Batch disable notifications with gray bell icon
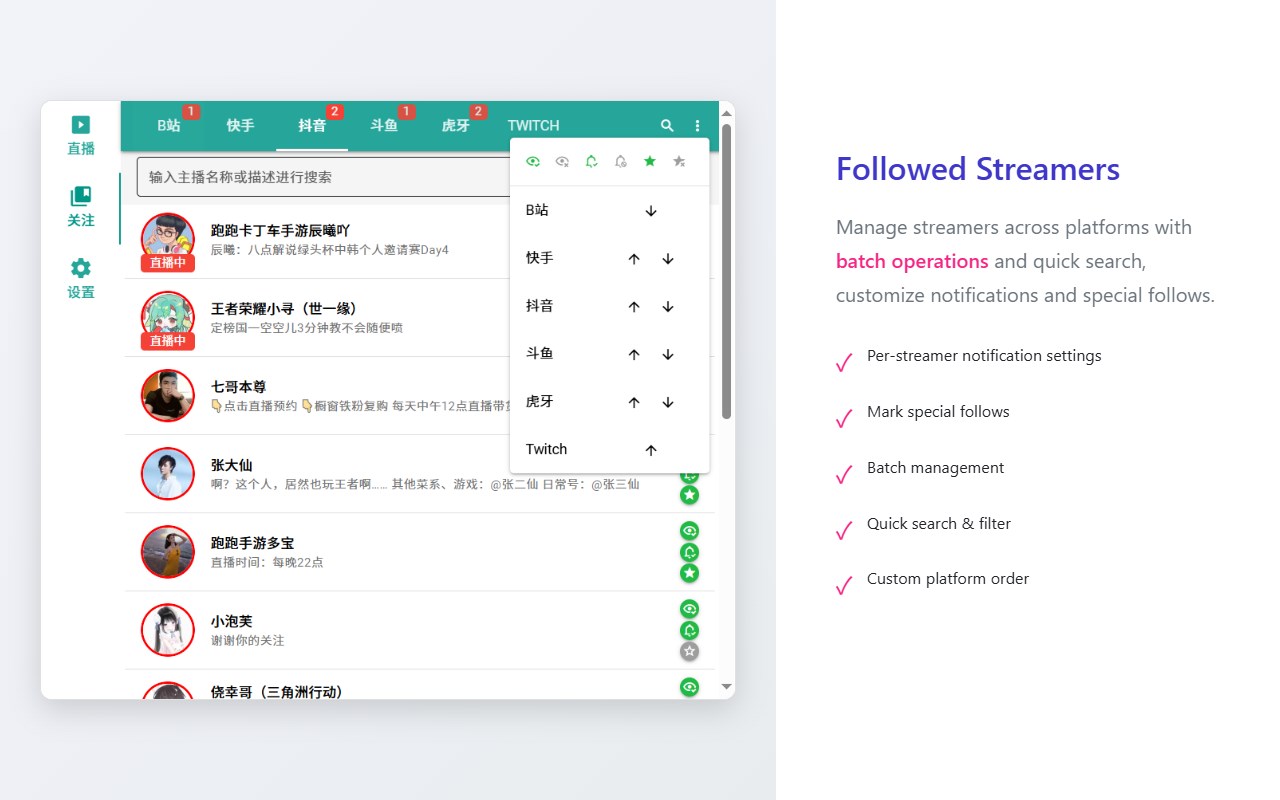1280x800 pixels. click(x=620, y=161)
